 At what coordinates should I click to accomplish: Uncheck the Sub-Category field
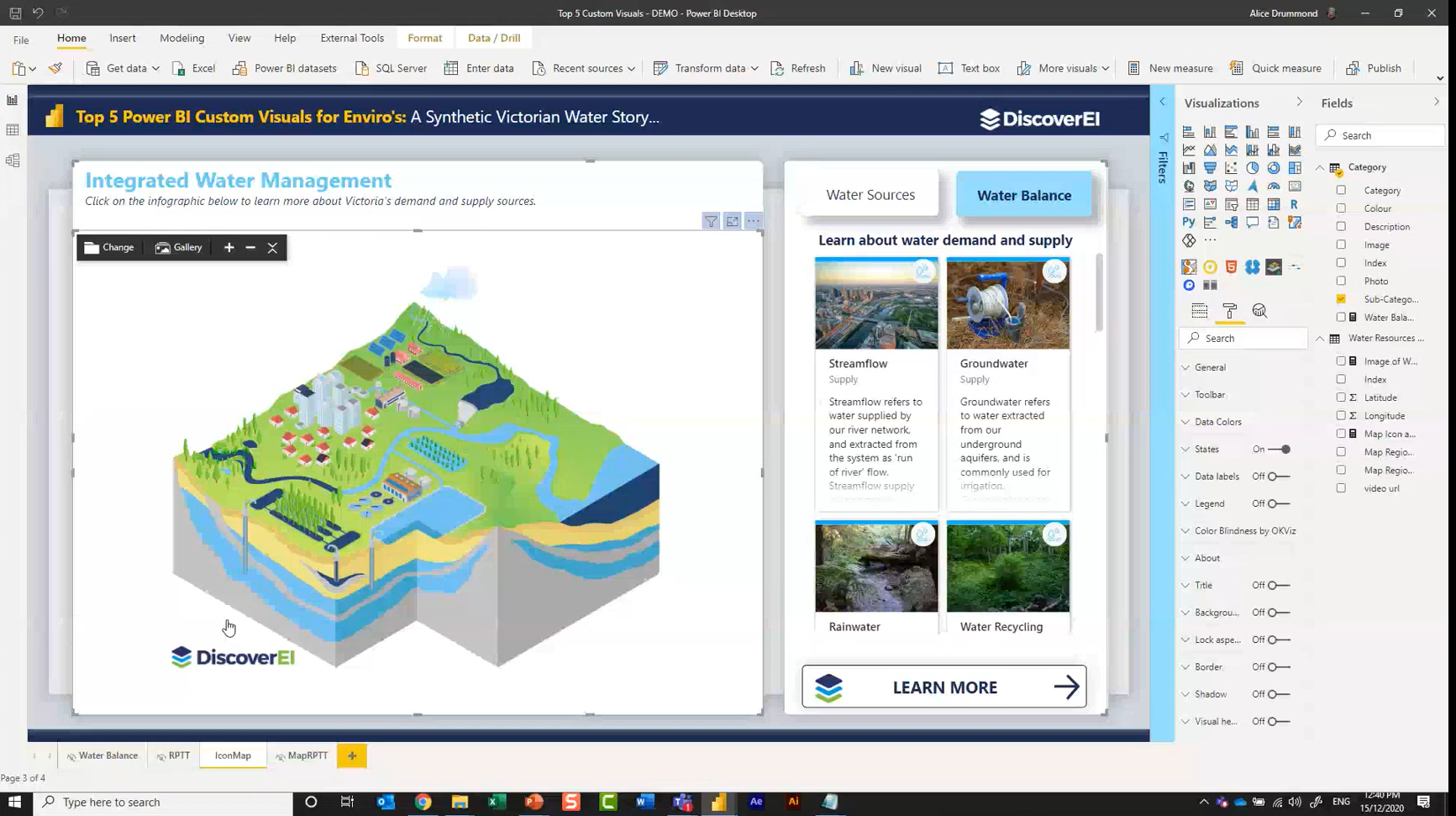1341,298
